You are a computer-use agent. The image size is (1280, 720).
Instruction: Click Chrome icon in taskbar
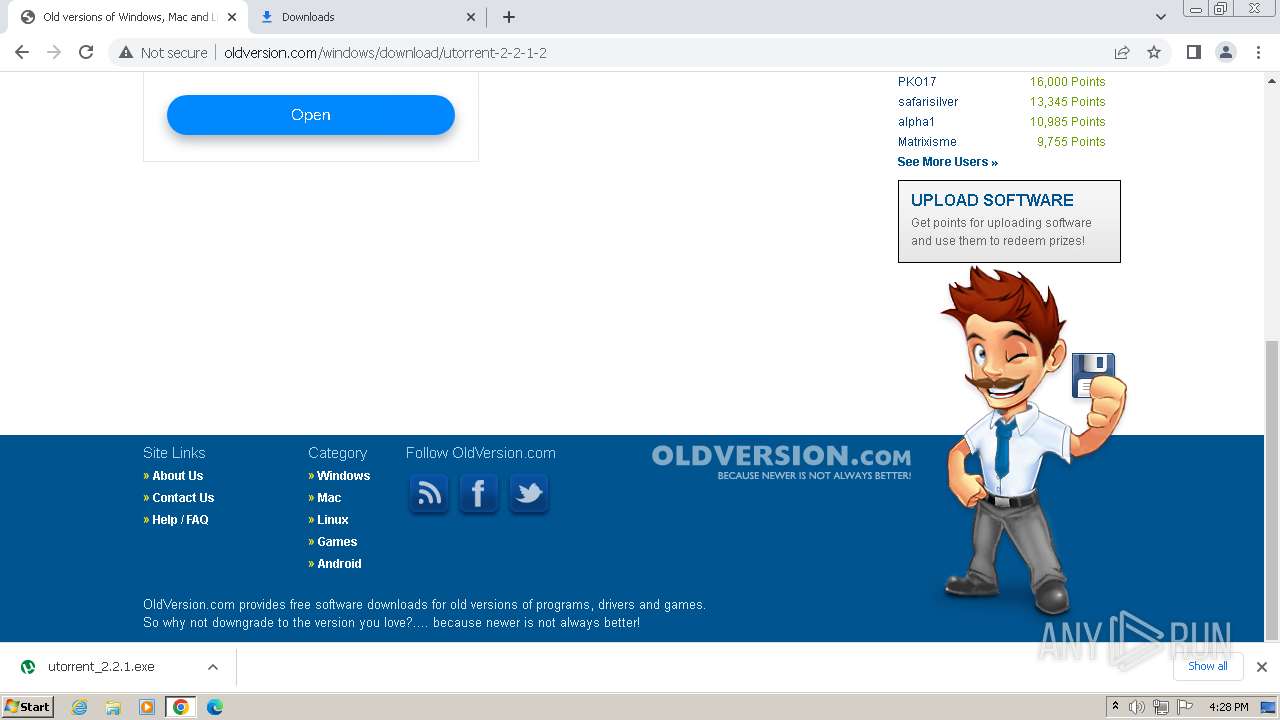[181, 707]
